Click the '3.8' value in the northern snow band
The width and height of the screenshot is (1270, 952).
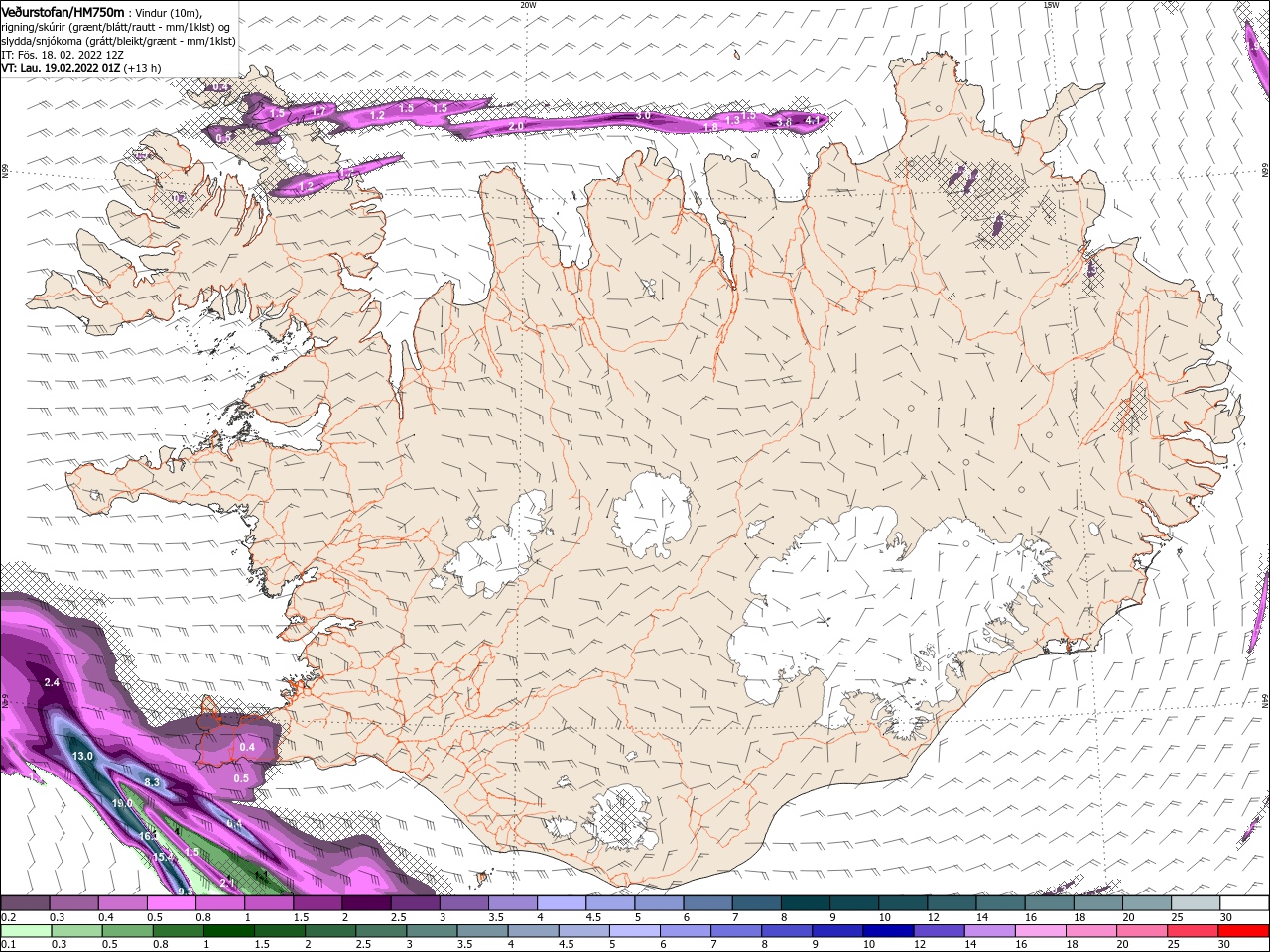click(784, 123)
